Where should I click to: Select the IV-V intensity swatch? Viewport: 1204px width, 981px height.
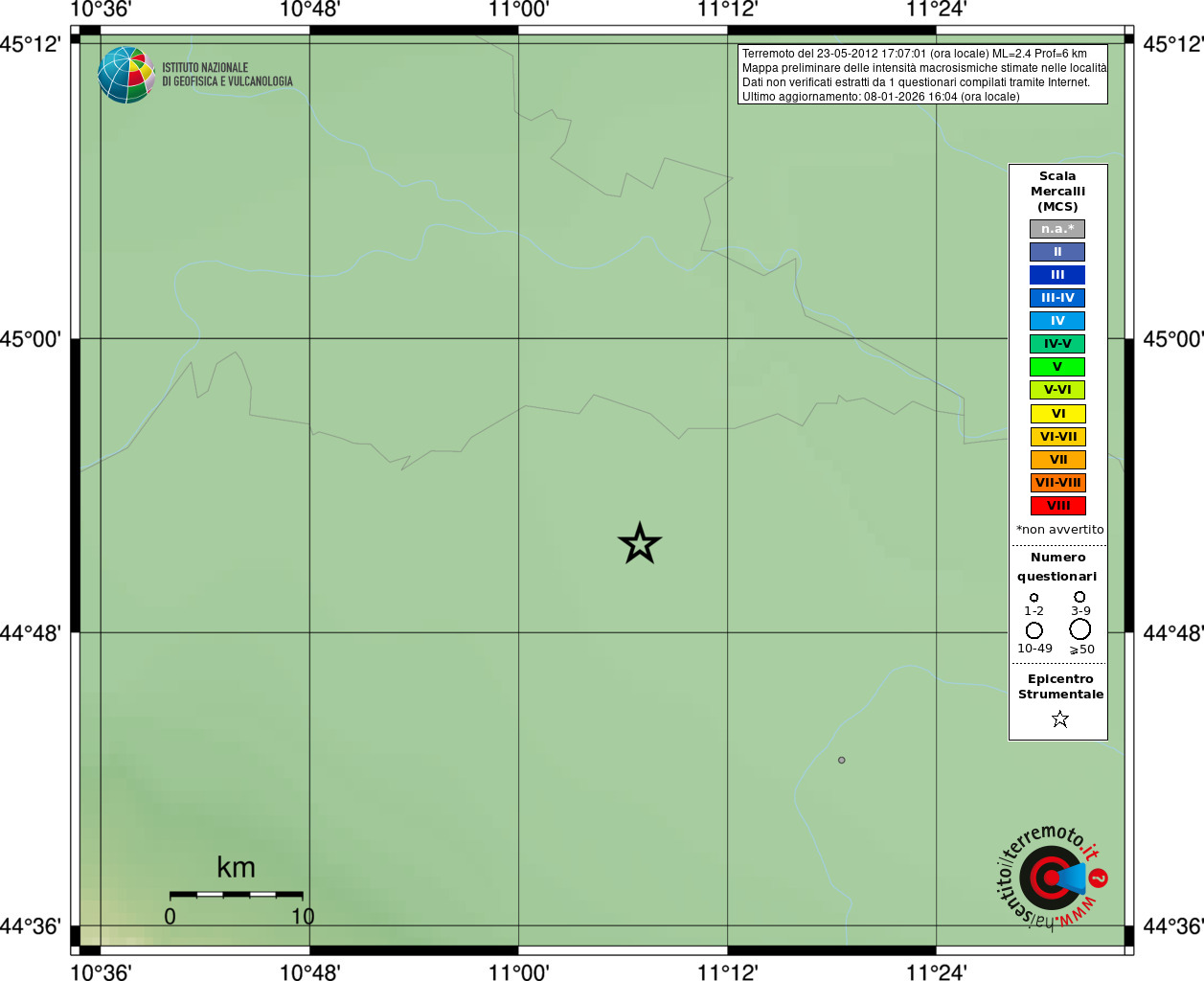[1057, 344]
